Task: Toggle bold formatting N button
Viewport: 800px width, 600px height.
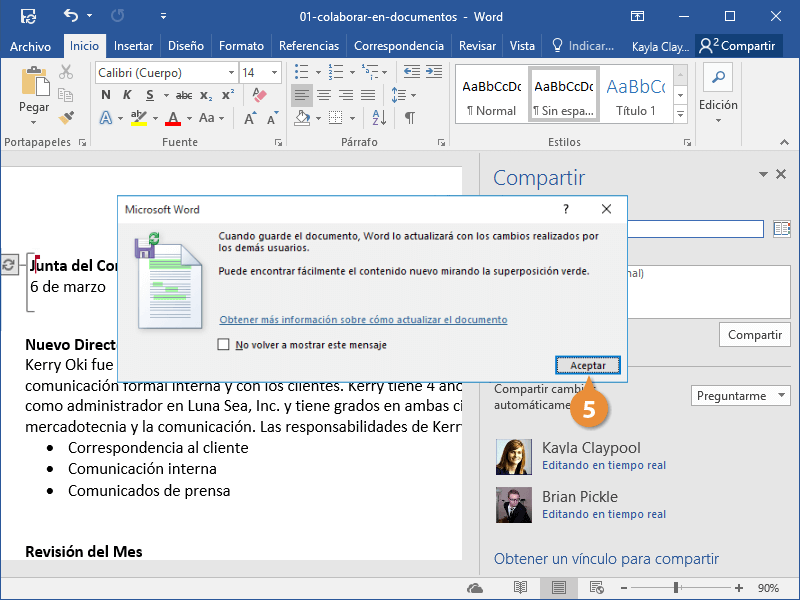Action: tap(106, 95)
